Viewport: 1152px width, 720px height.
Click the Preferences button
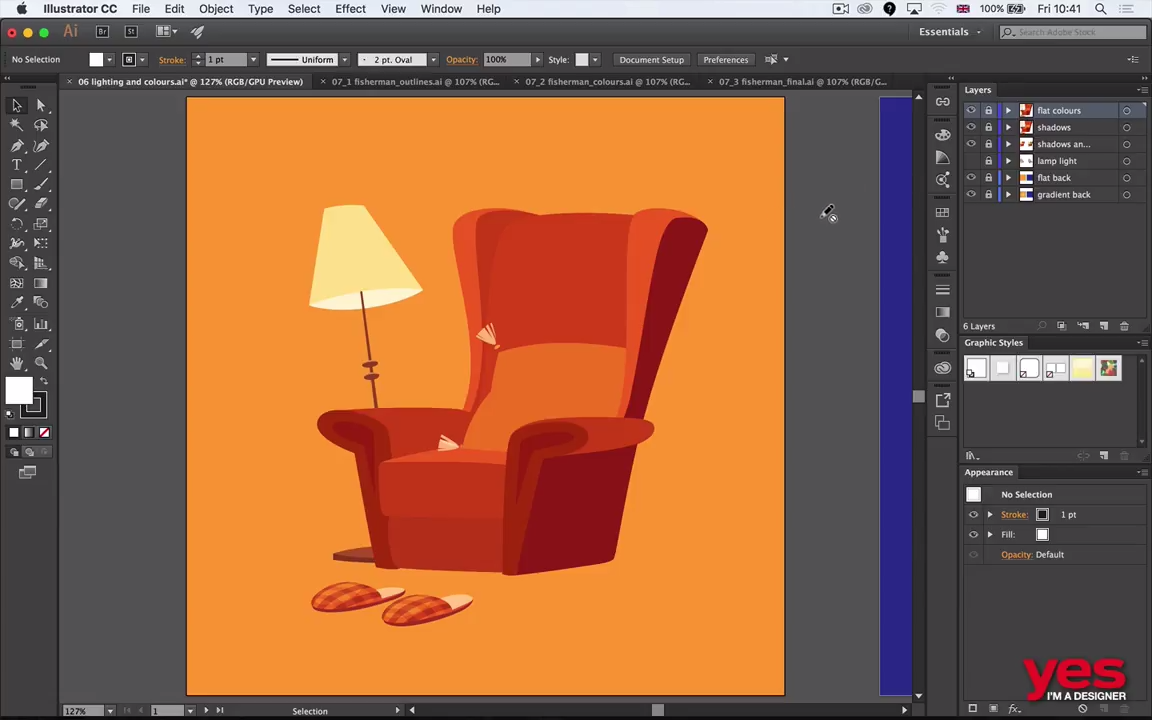(725, 60)
